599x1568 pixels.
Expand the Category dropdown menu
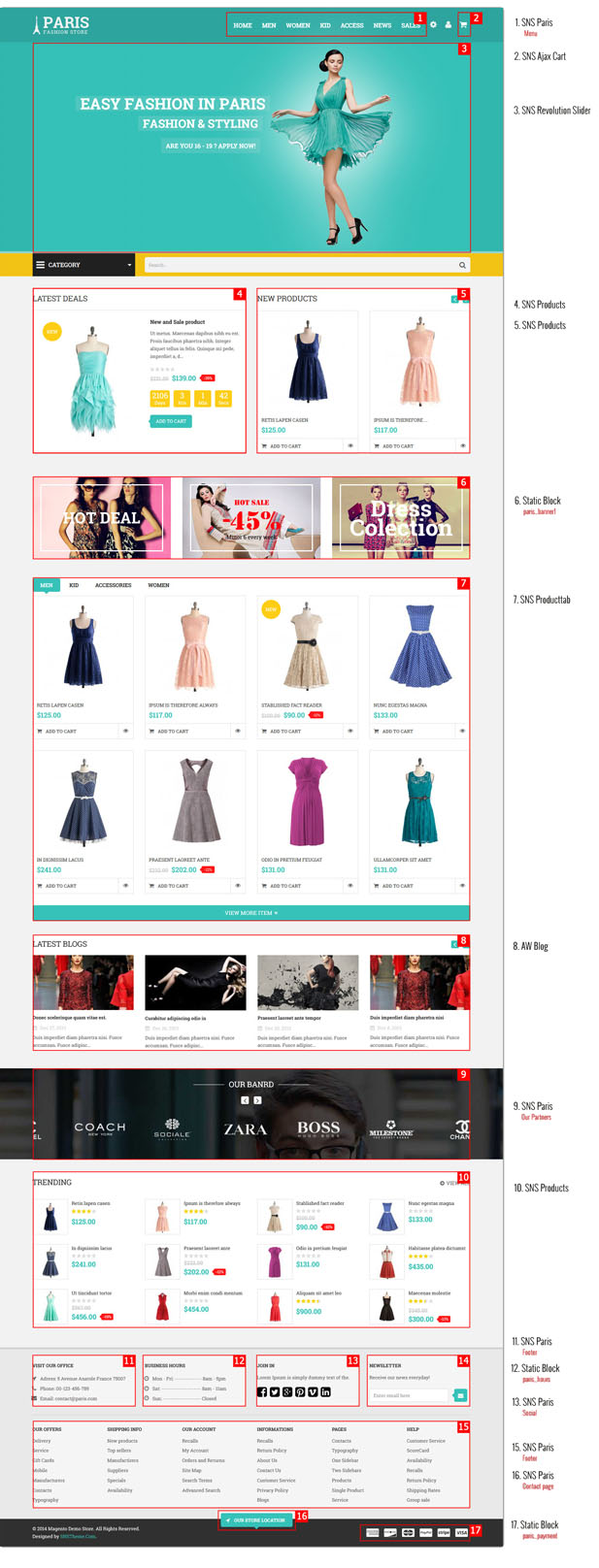[x=83, y=265]
